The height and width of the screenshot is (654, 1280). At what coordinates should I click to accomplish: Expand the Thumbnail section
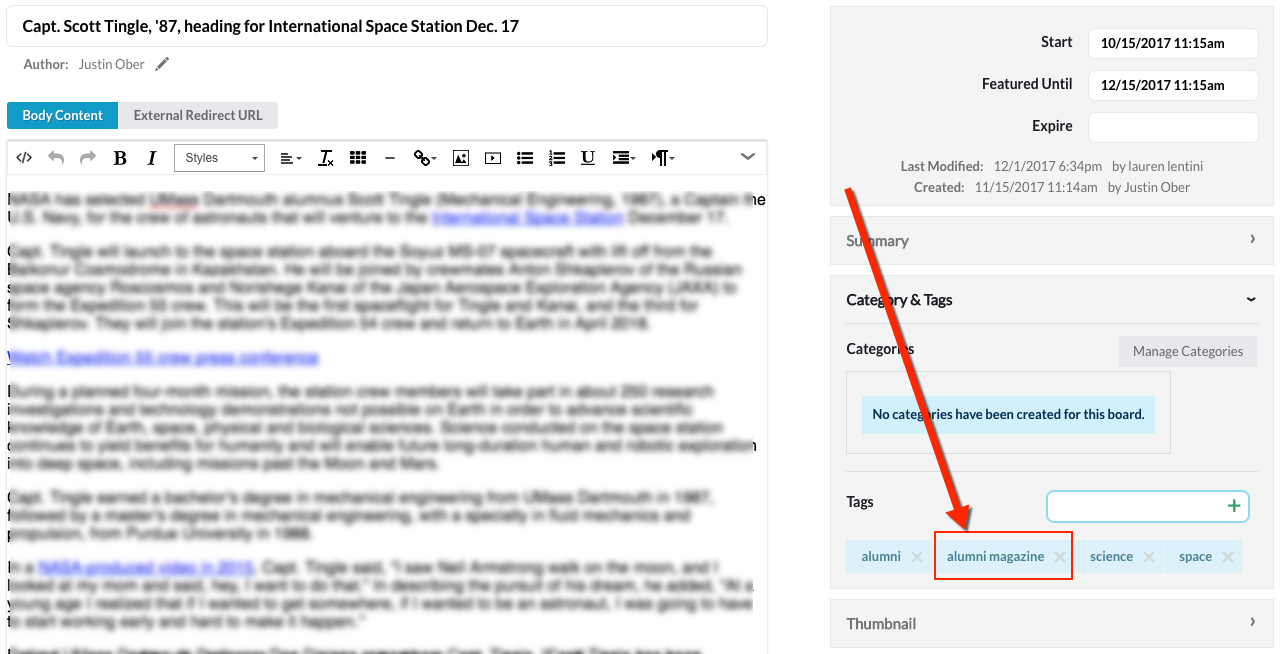click(1051, 623)
